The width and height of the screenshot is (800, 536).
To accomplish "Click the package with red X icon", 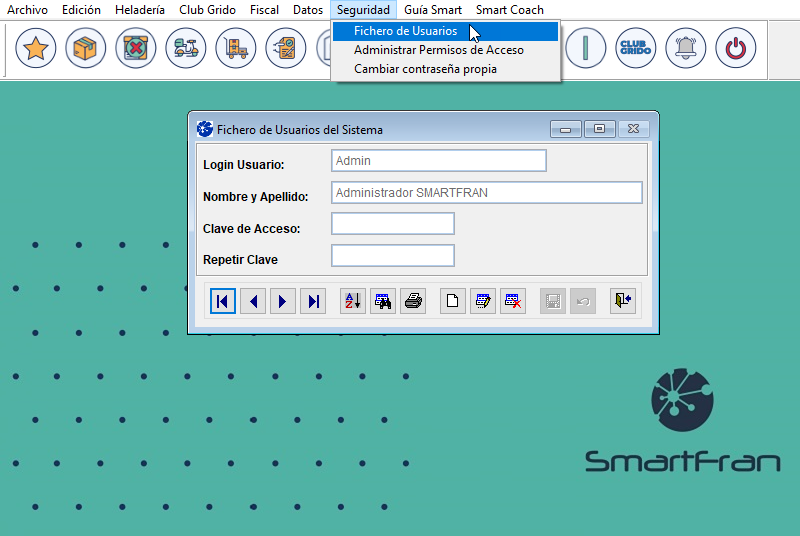I will coord(136,48).
